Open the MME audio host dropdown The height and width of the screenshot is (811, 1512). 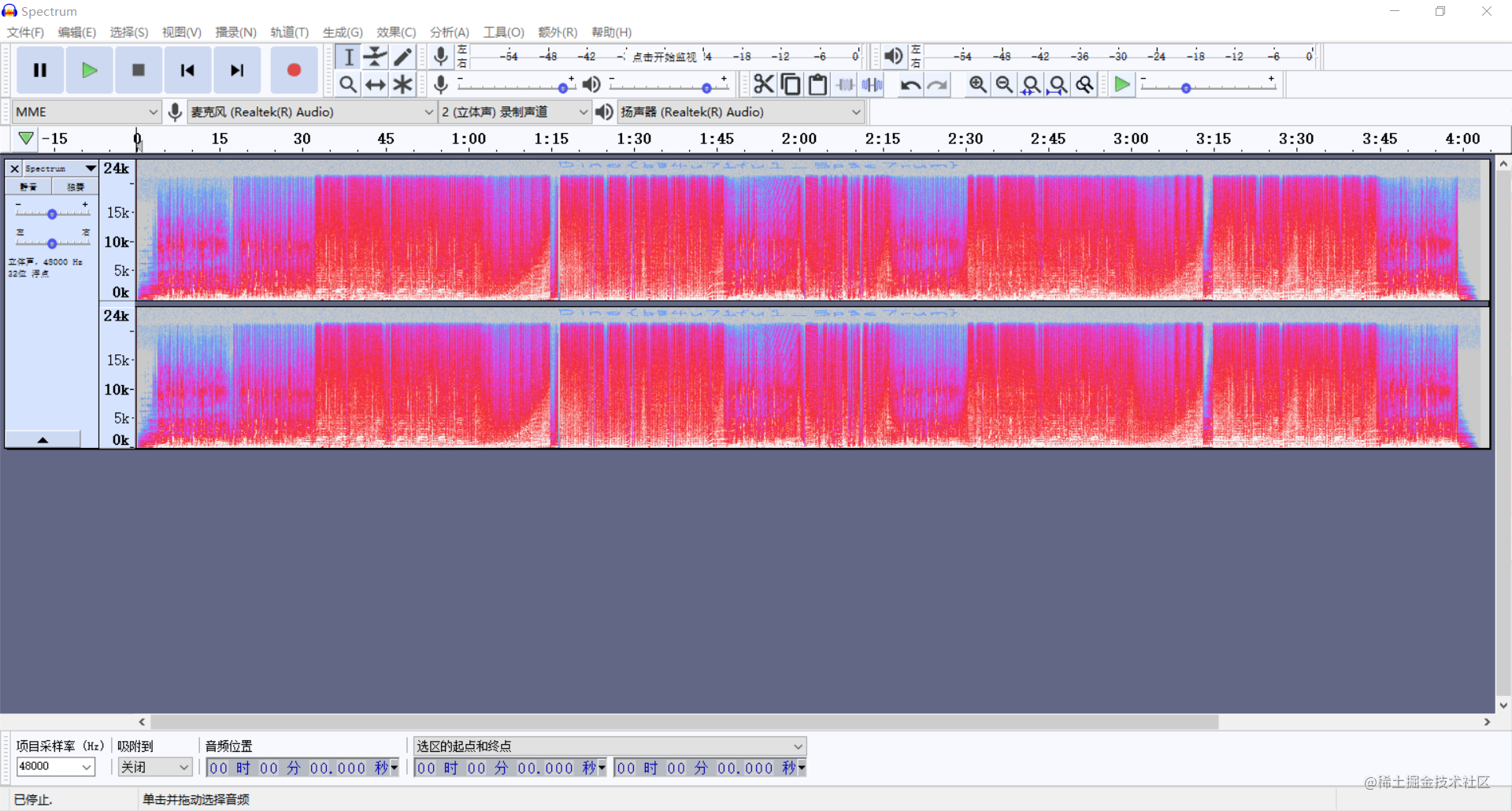coord(87,112)
